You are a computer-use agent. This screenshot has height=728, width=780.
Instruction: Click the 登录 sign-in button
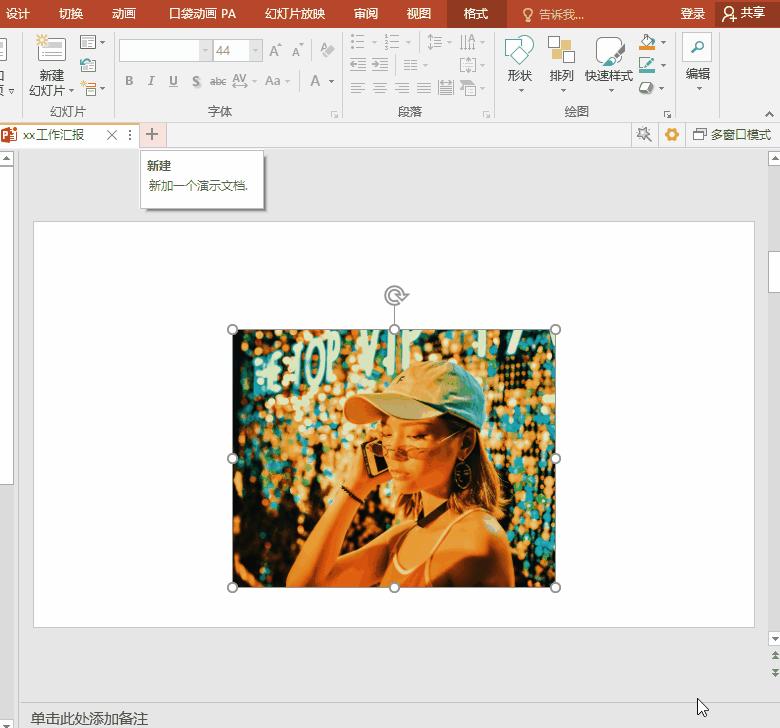[x=693, y=13]
